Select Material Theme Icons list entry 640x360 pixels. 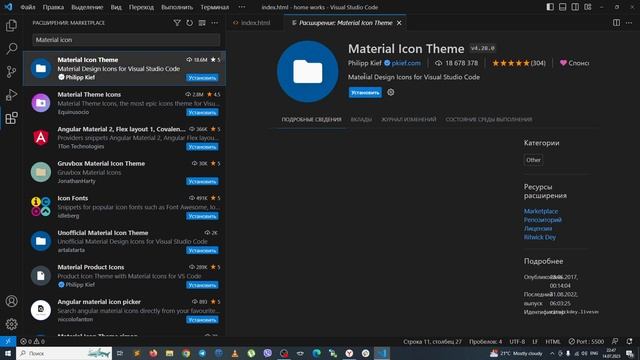point(124,103)
